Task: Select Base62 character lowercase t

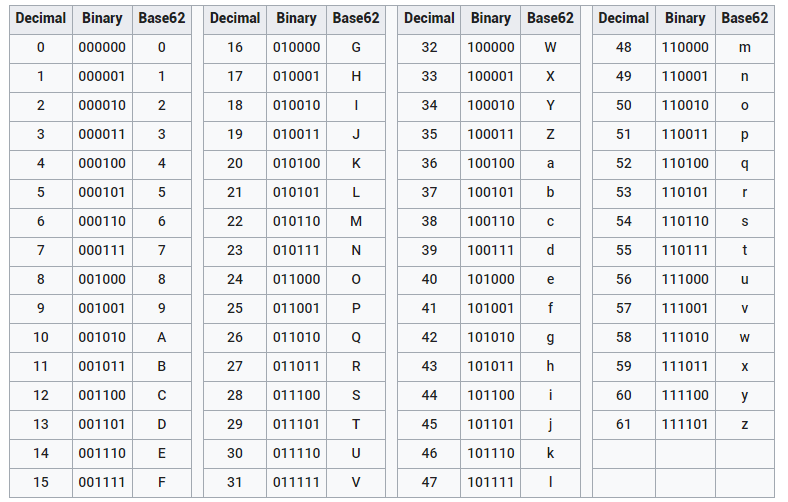Action: click(x=745, y=251)
